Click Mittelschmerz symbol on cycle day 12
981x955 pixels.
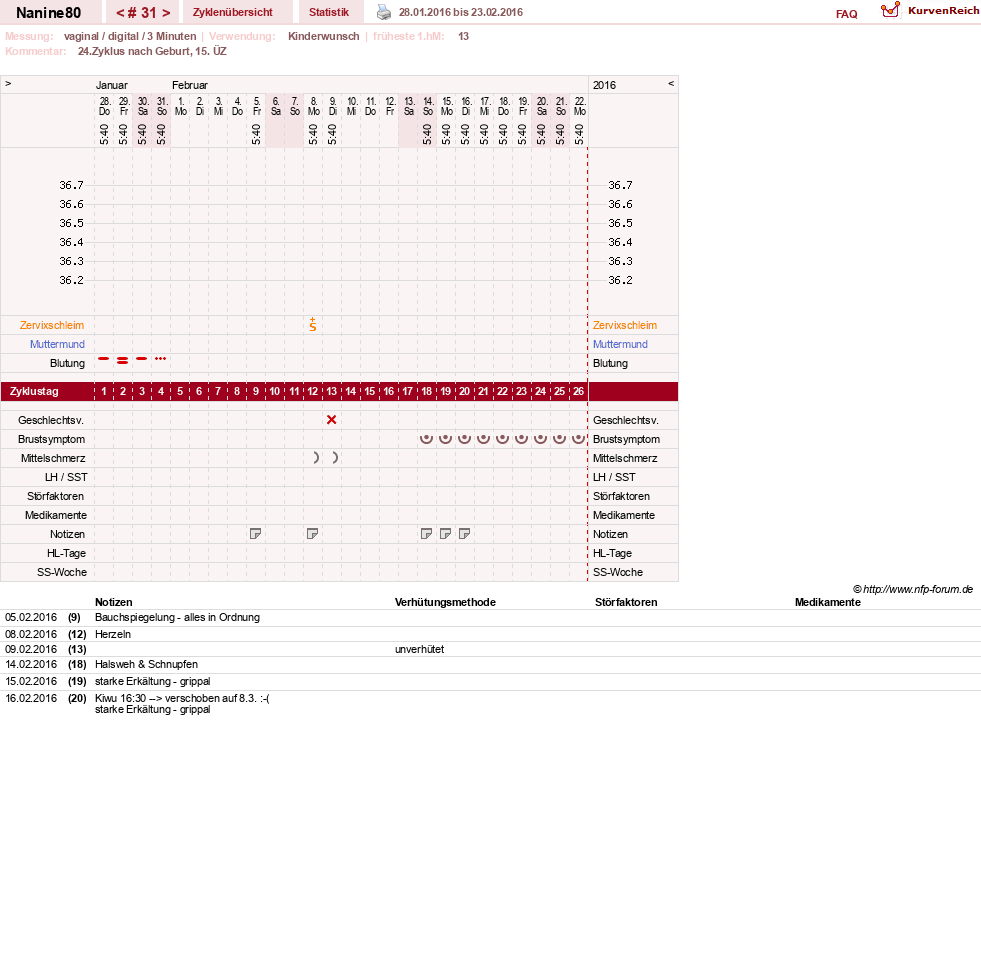click(316, 457)
